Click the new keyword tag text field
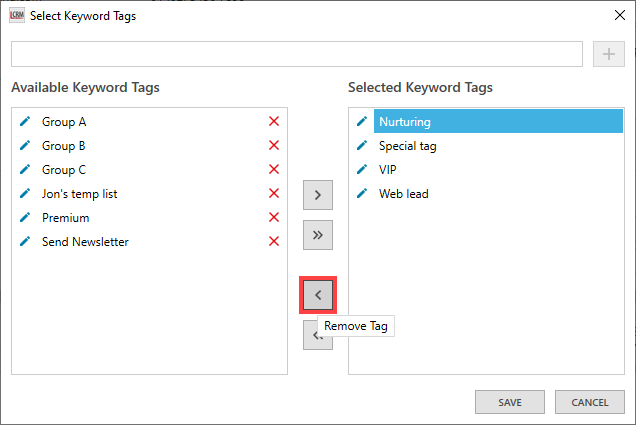636x425 pixels. (296, 54)
